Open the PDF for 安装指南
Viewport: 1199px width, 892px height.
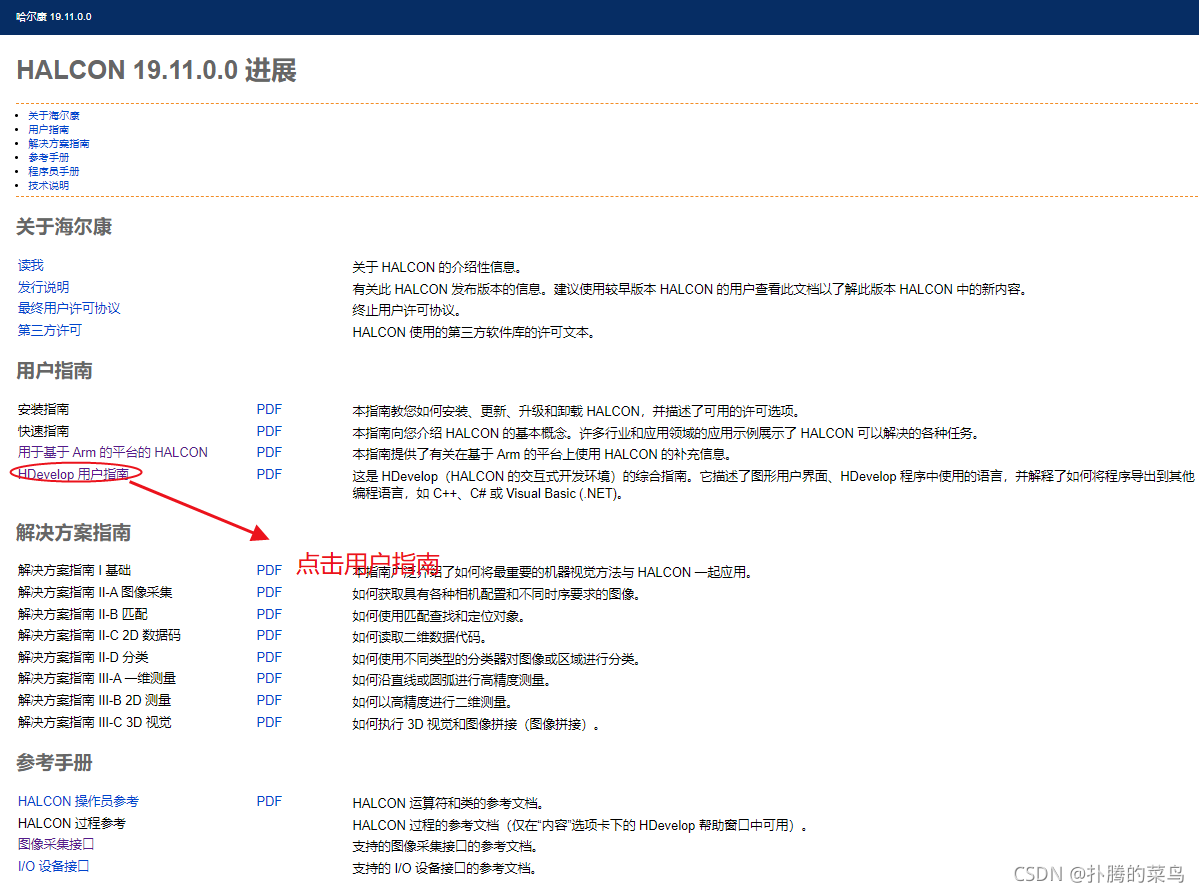269,410
